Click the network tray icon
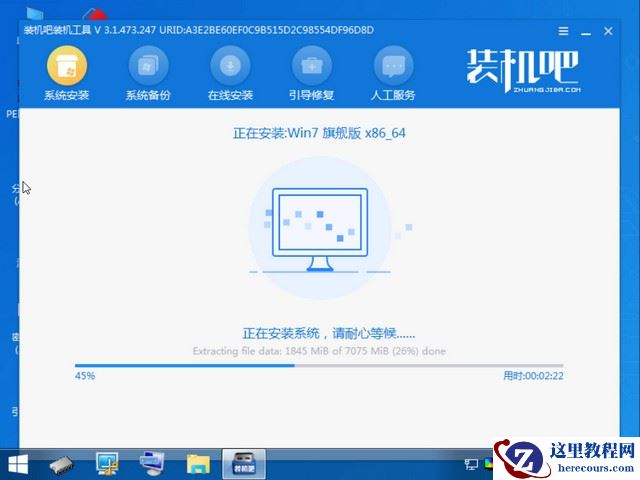 tap(471, 464)
